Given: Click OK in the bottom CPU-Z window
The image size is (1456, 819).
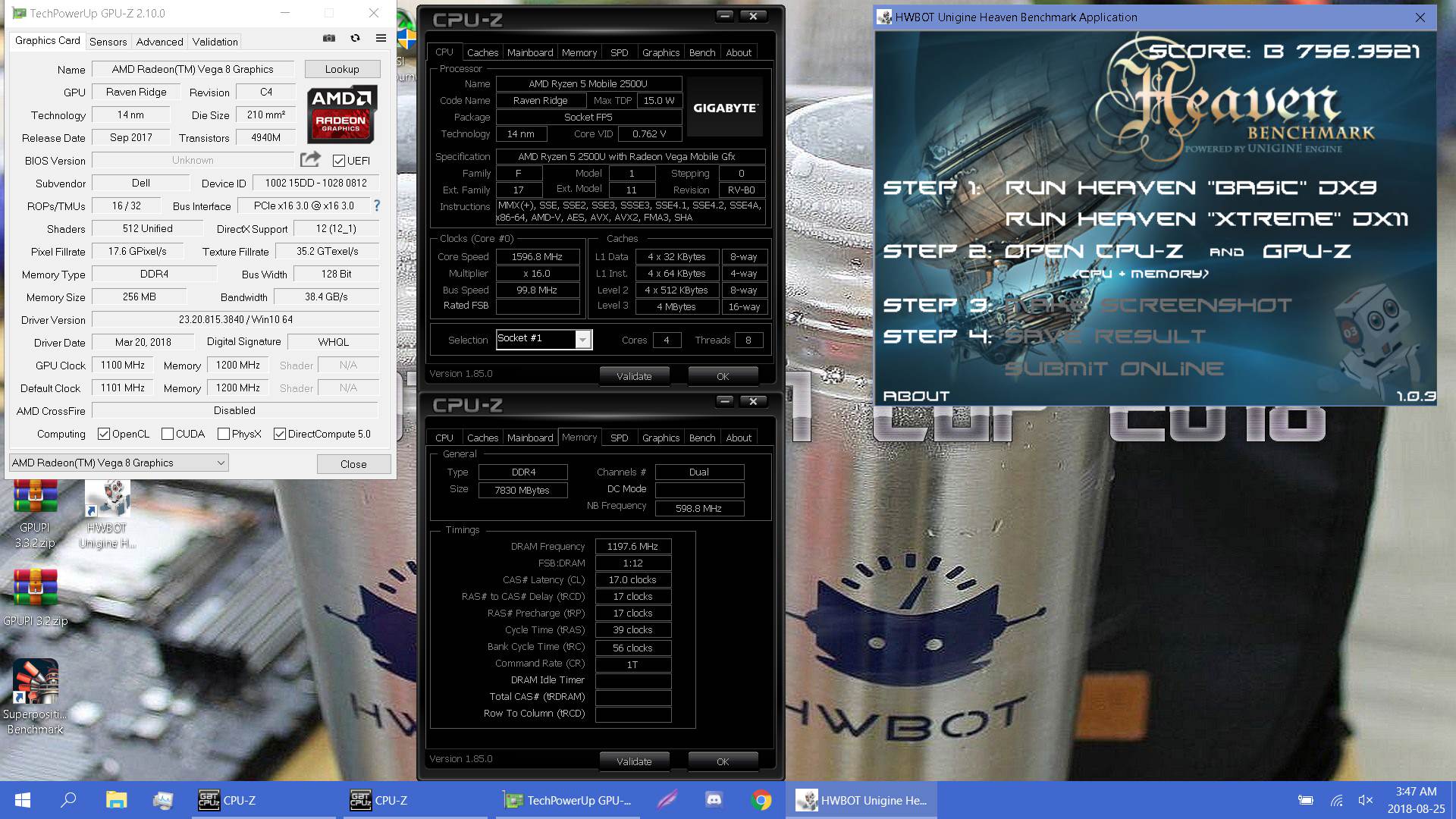Looking at the screenshot, I should [723, 761].
